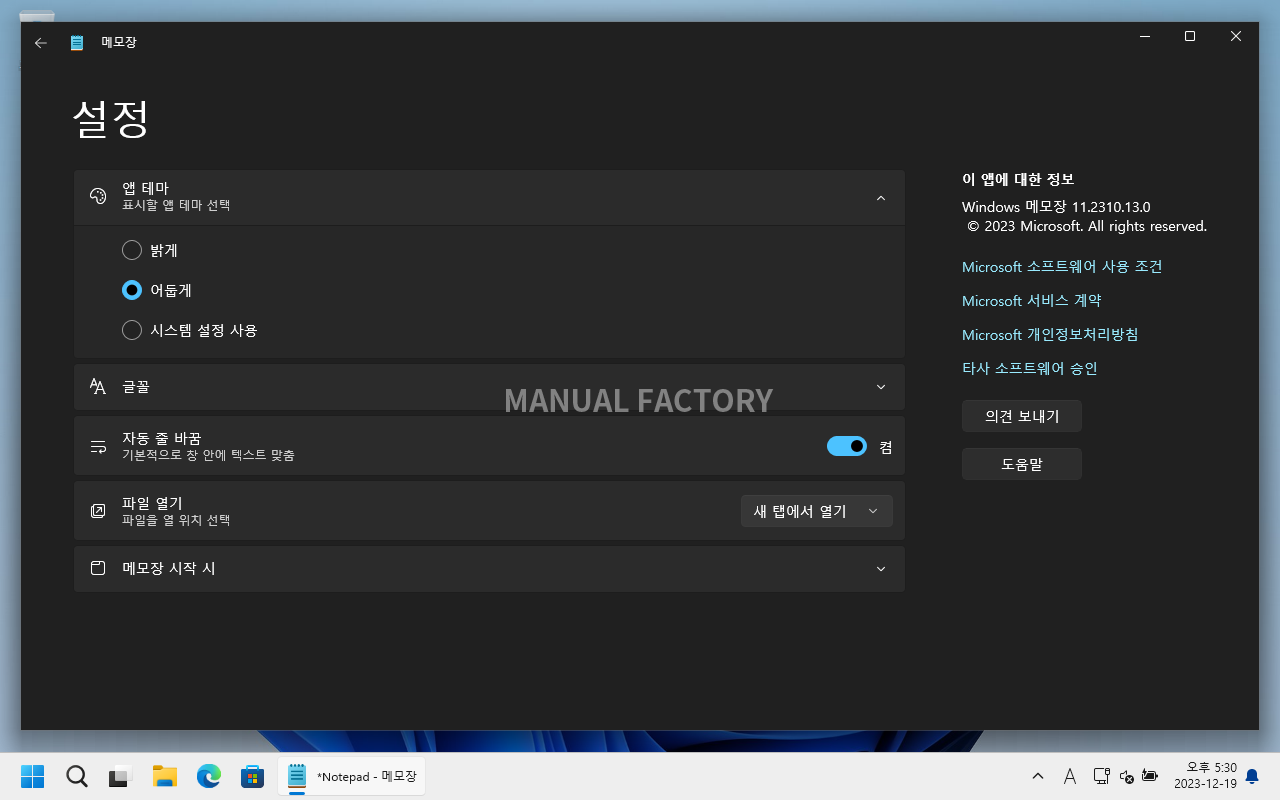Click the 설정 page title
Image resolution: width=1280 pixels, height=800 pixels.
point(111,119)
